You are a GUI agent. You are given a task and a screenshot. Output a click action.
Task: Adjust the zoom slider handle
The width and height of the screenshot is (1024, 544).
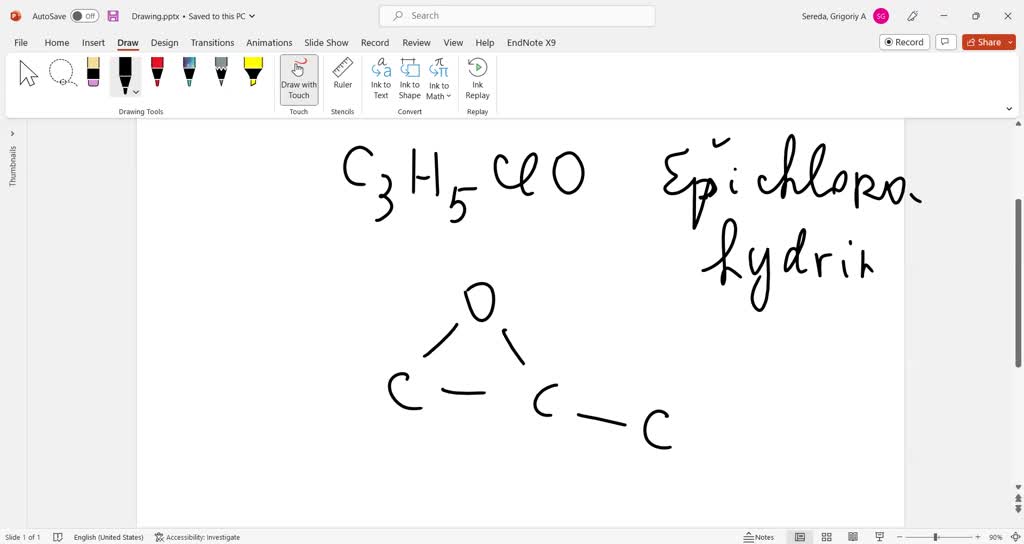pos(935,537)
